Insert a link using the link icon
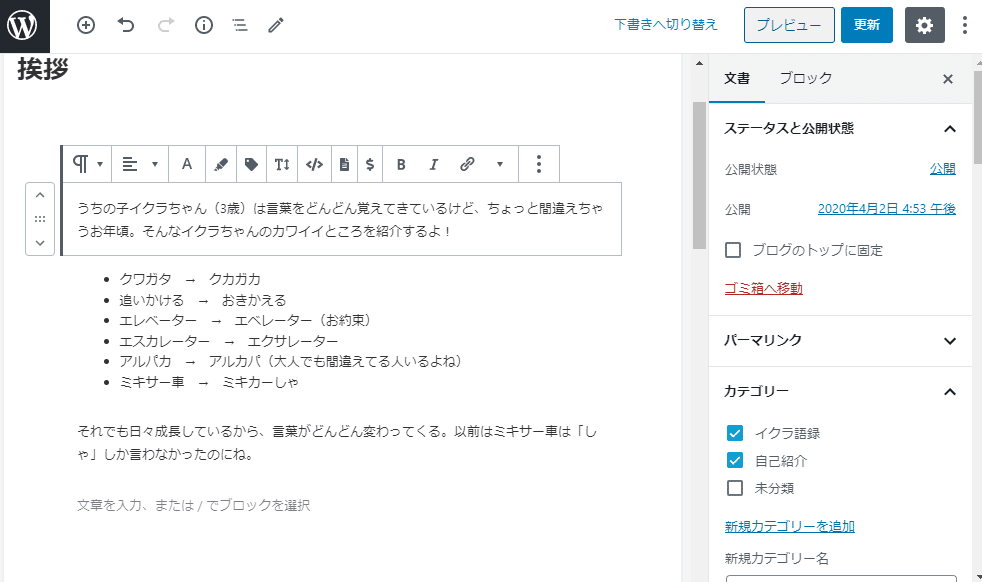The height and width of the screenshot is (582, 982). (x=466, y=163)
